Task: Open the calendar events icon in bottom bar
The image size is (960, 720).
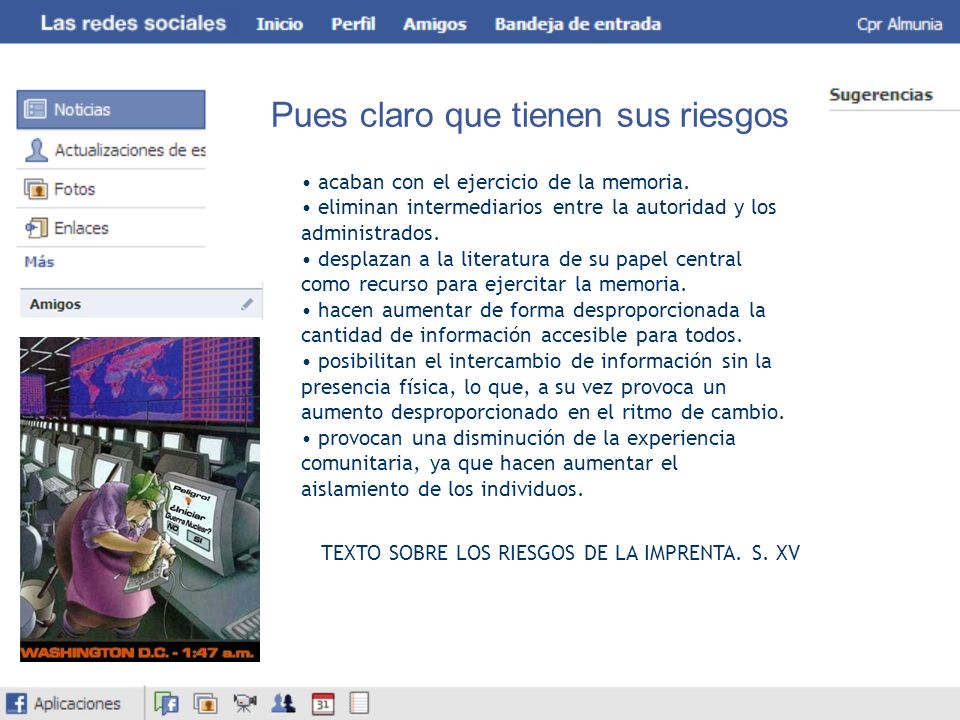Action: click(323, 703)
